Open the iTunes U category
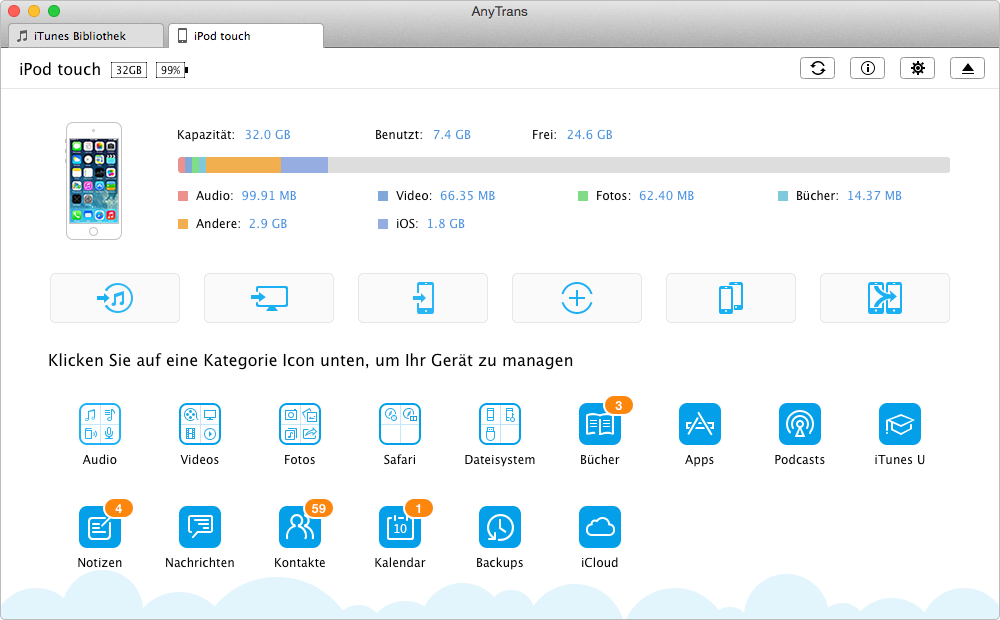The image size is (1000, 620). 900,424
